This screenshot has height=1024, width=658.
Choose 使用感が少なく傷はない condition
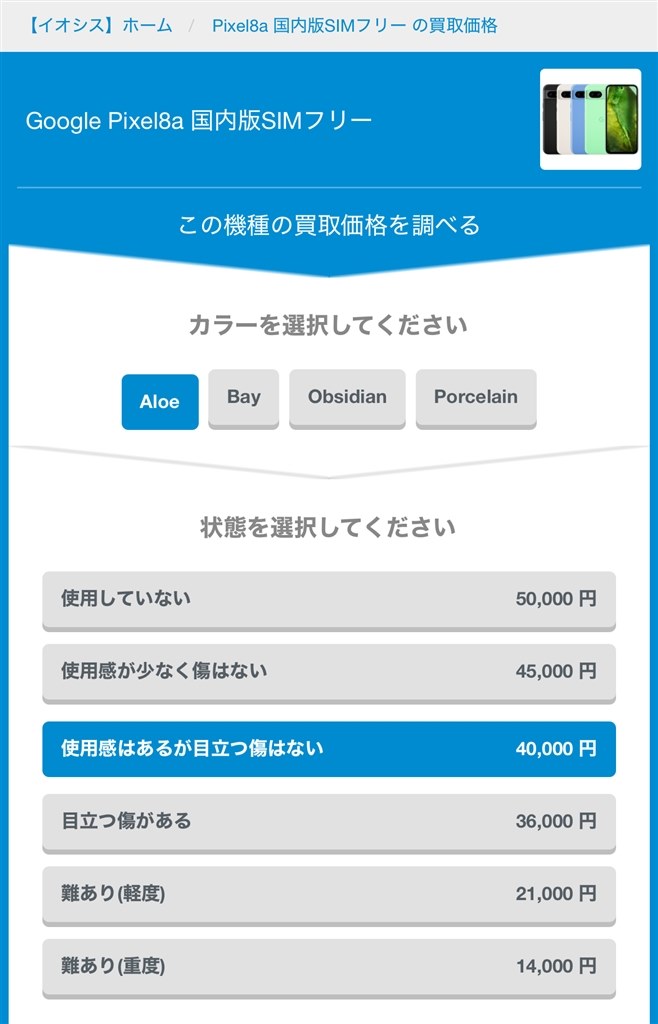coord(329,673)
